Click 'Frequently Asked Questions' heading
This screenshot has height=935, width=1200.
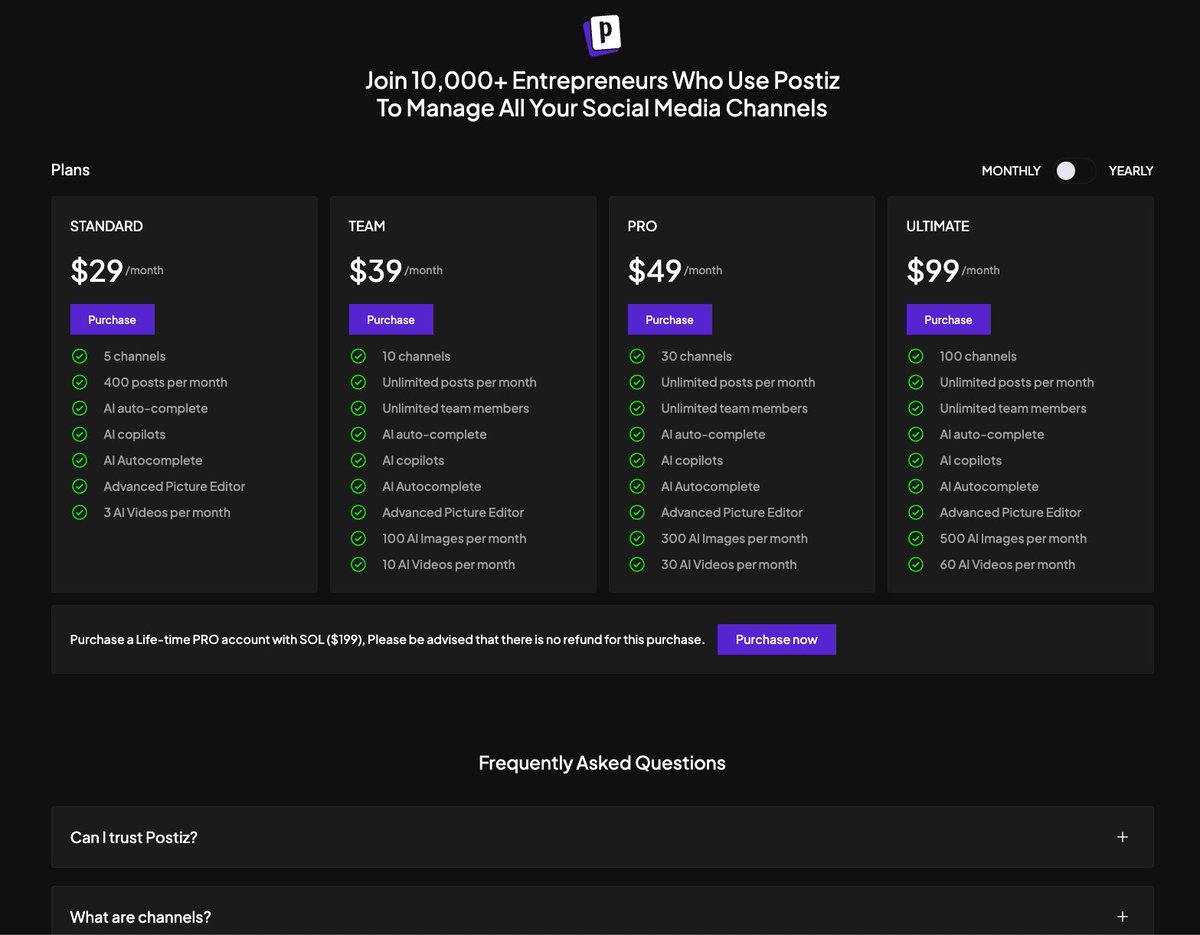point(602,763)
